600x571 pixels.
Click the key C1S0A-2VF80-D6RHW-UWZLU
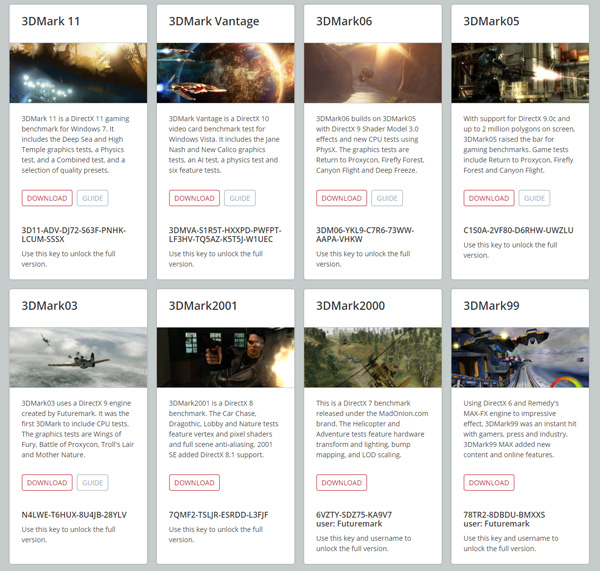tap(518, 230)
